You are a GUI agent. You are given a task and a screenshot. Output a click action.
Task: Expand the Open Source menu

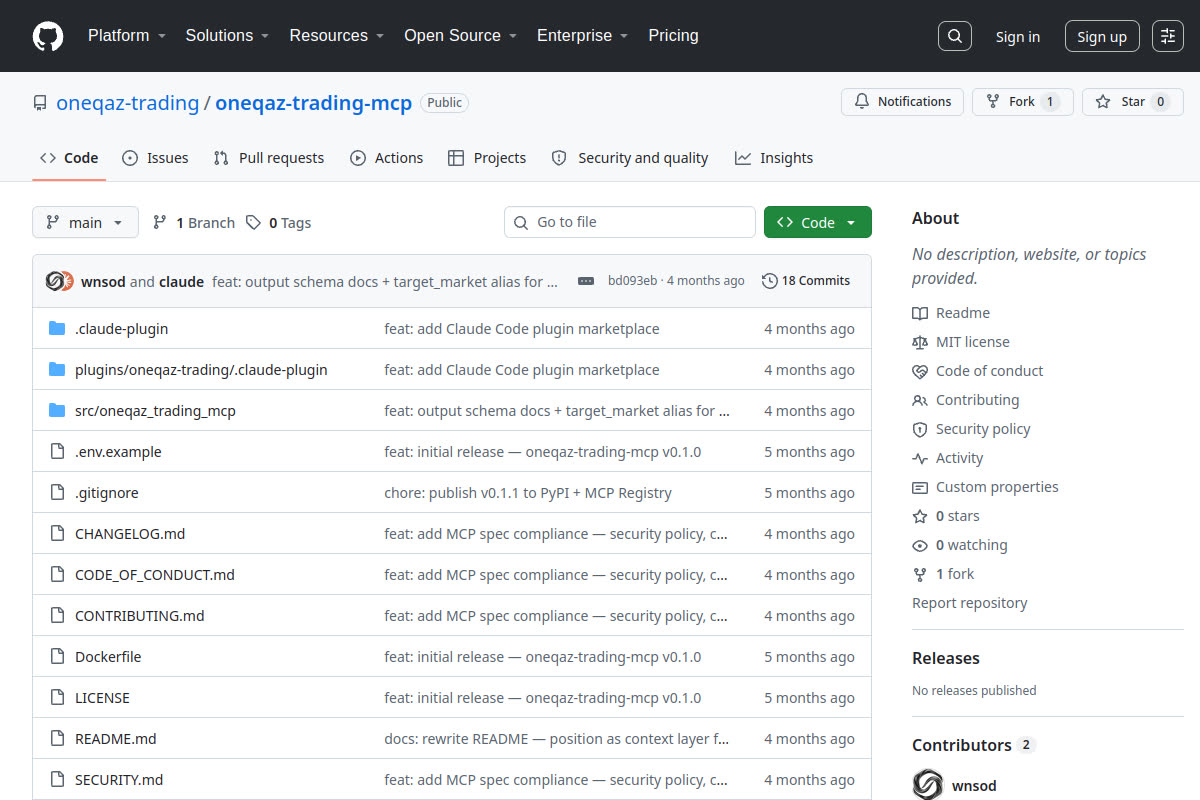pyautogui.click(x=460, y=35)
